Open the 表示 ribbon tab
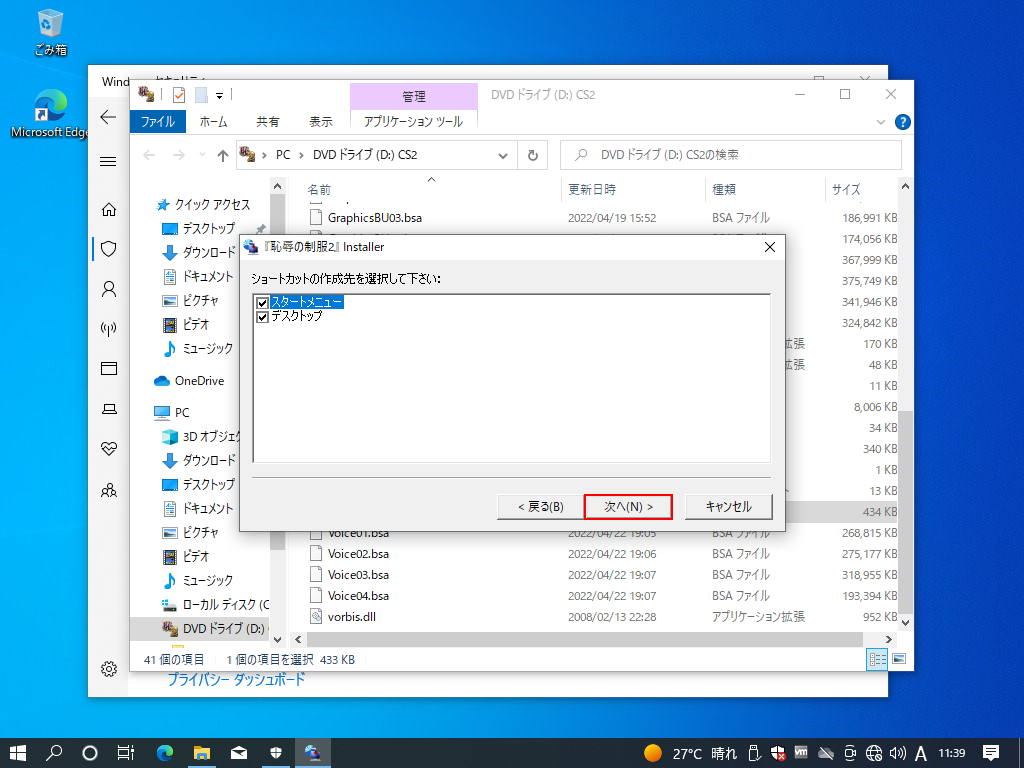The image size is (1024, 768). [x=321, y=121]
